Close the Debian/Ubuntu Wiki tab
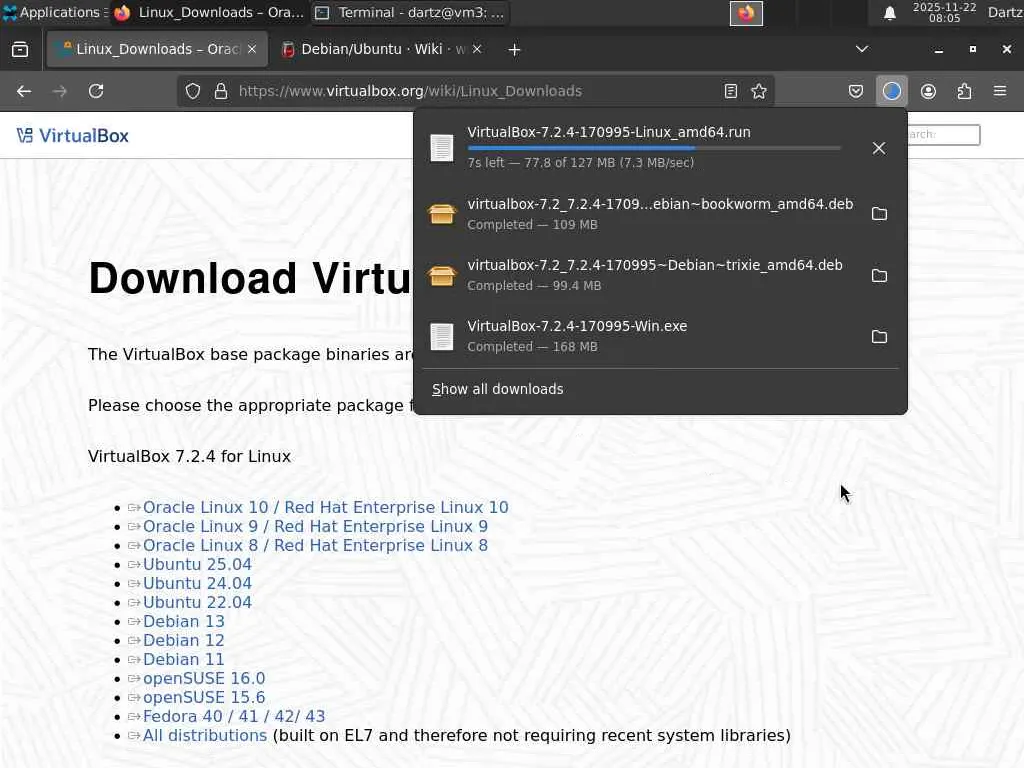The height and width of the screenshot is (768, 1024). tap(477, 49)
